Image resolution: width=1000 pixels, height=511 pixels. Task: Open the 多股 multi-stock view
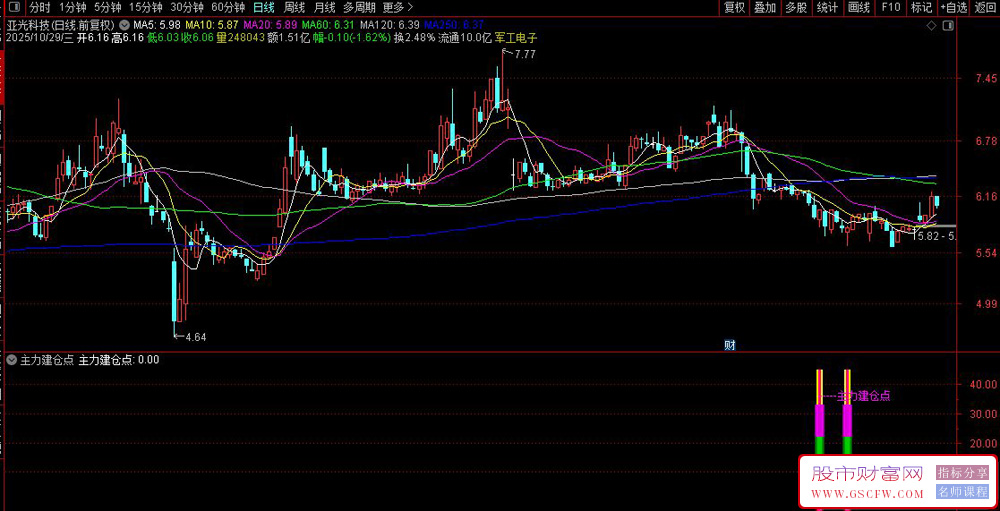(797, 8)
